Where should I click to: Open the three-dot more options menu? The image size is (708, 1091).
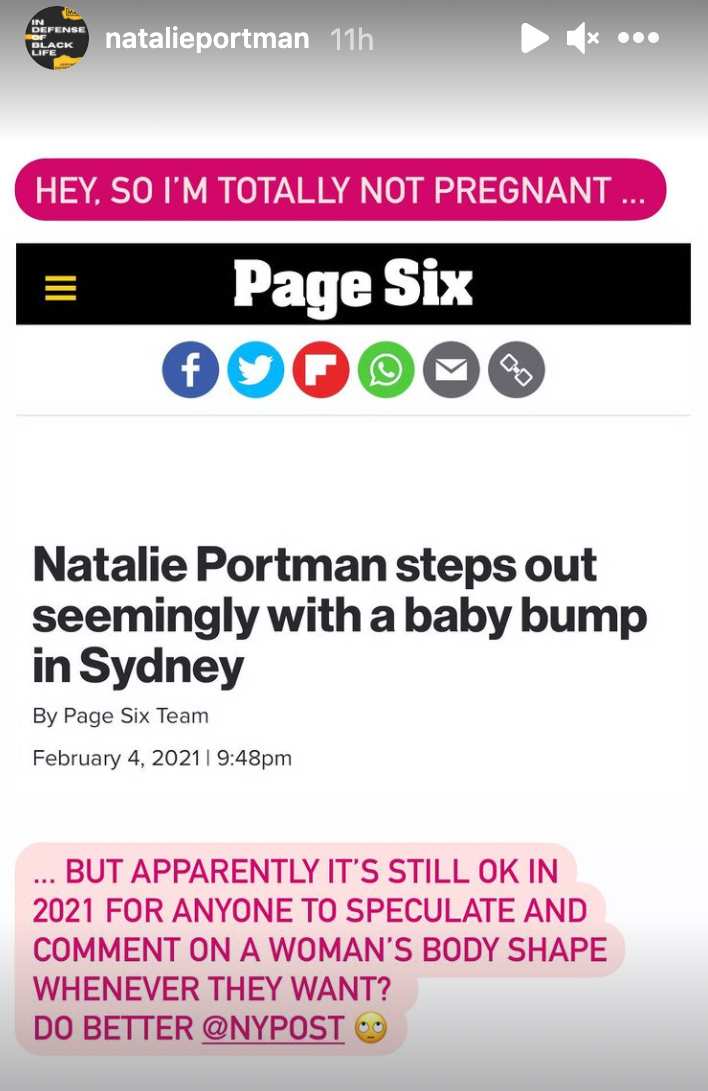coord(638,38)
